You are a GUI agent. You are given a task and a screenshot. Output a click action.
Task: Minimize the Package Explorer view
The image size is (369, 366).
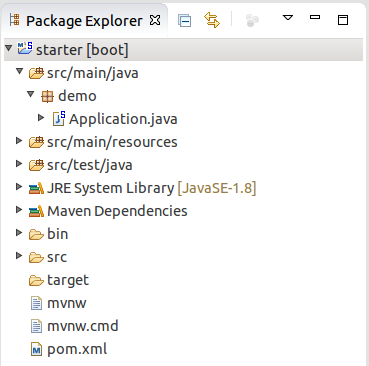point(315,17)
